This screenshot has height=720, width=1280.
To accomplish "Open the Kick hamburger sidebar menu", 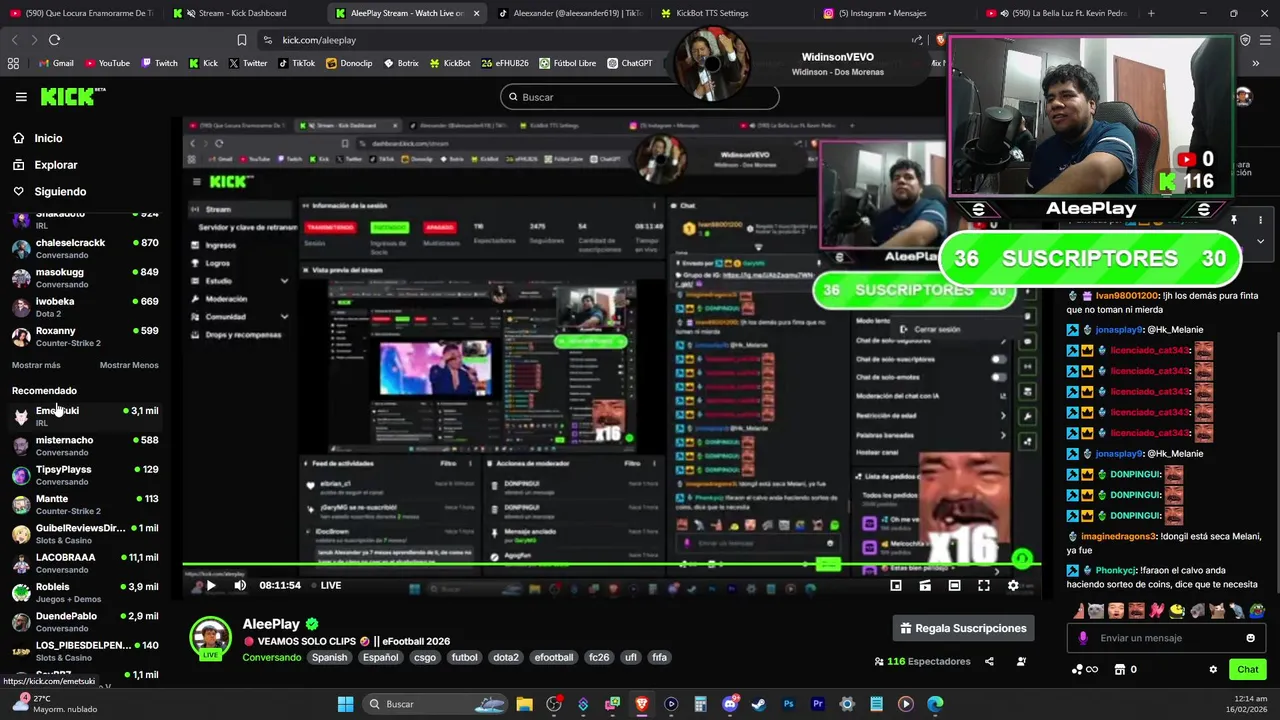I will [21, 97].
